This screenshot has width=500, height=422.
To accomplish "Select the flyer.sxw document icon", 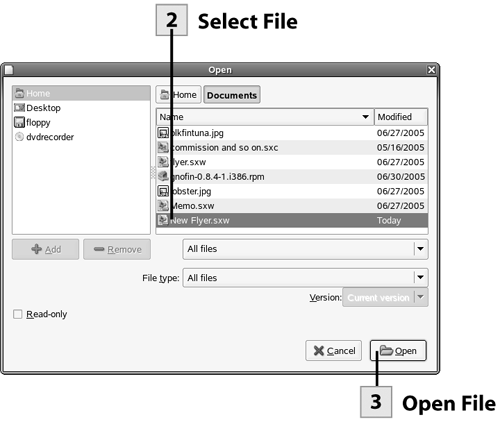I will 163,162.
